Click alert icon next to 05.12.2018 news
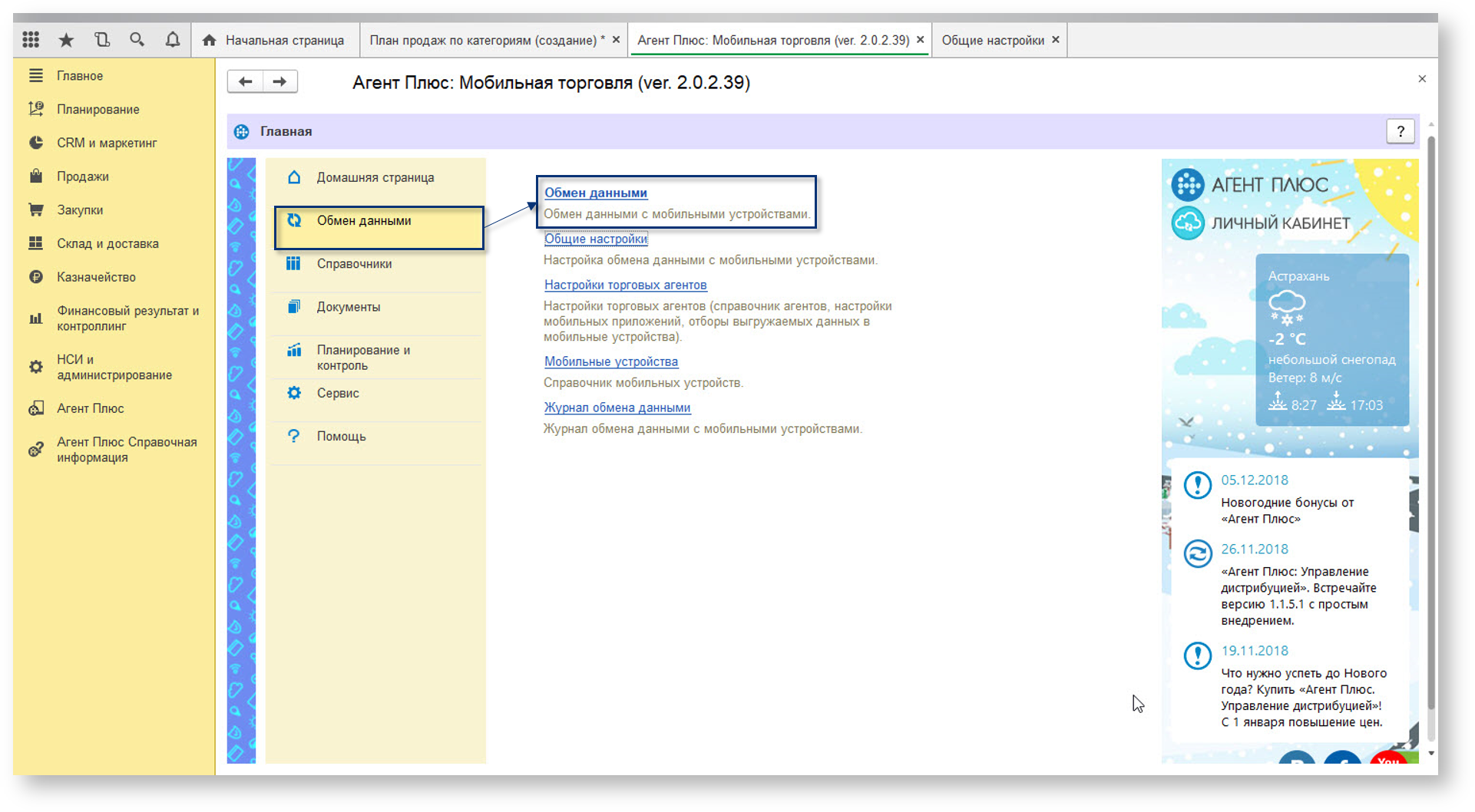 tap(1198, 485)
